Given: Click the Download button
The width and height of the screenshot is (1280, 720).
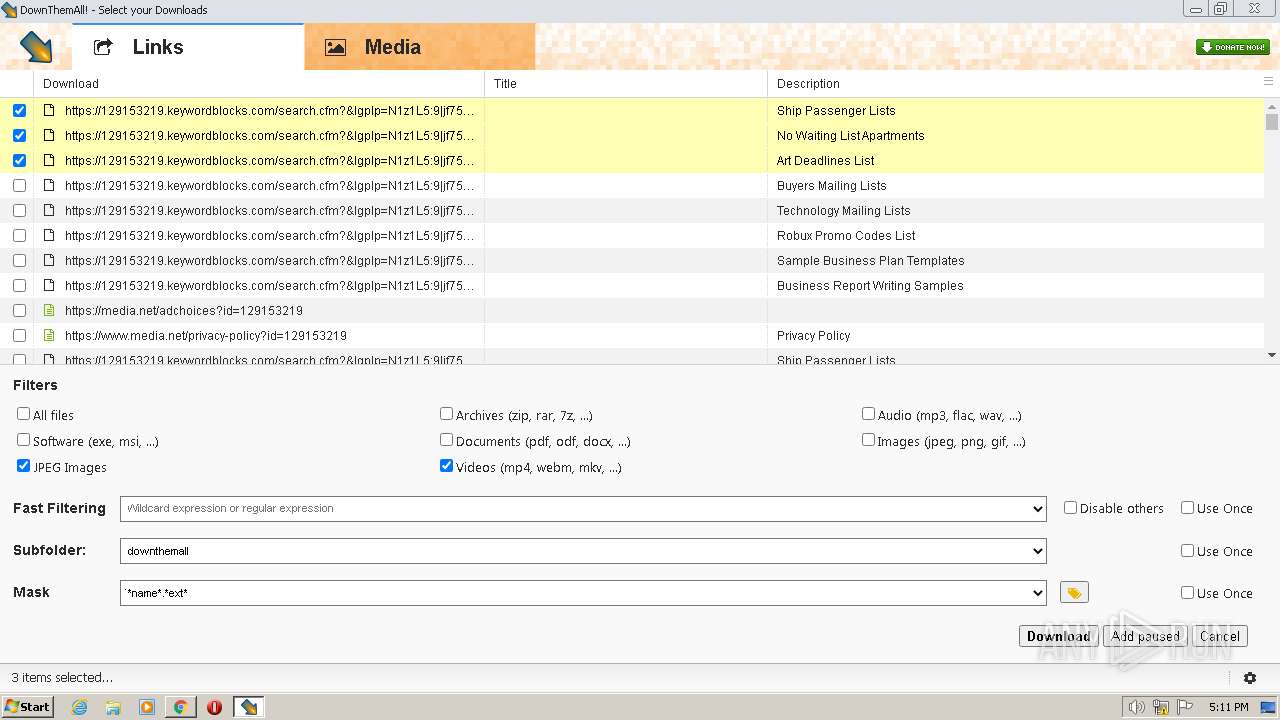Looking at the screenshot, I should coord(1058,636).
